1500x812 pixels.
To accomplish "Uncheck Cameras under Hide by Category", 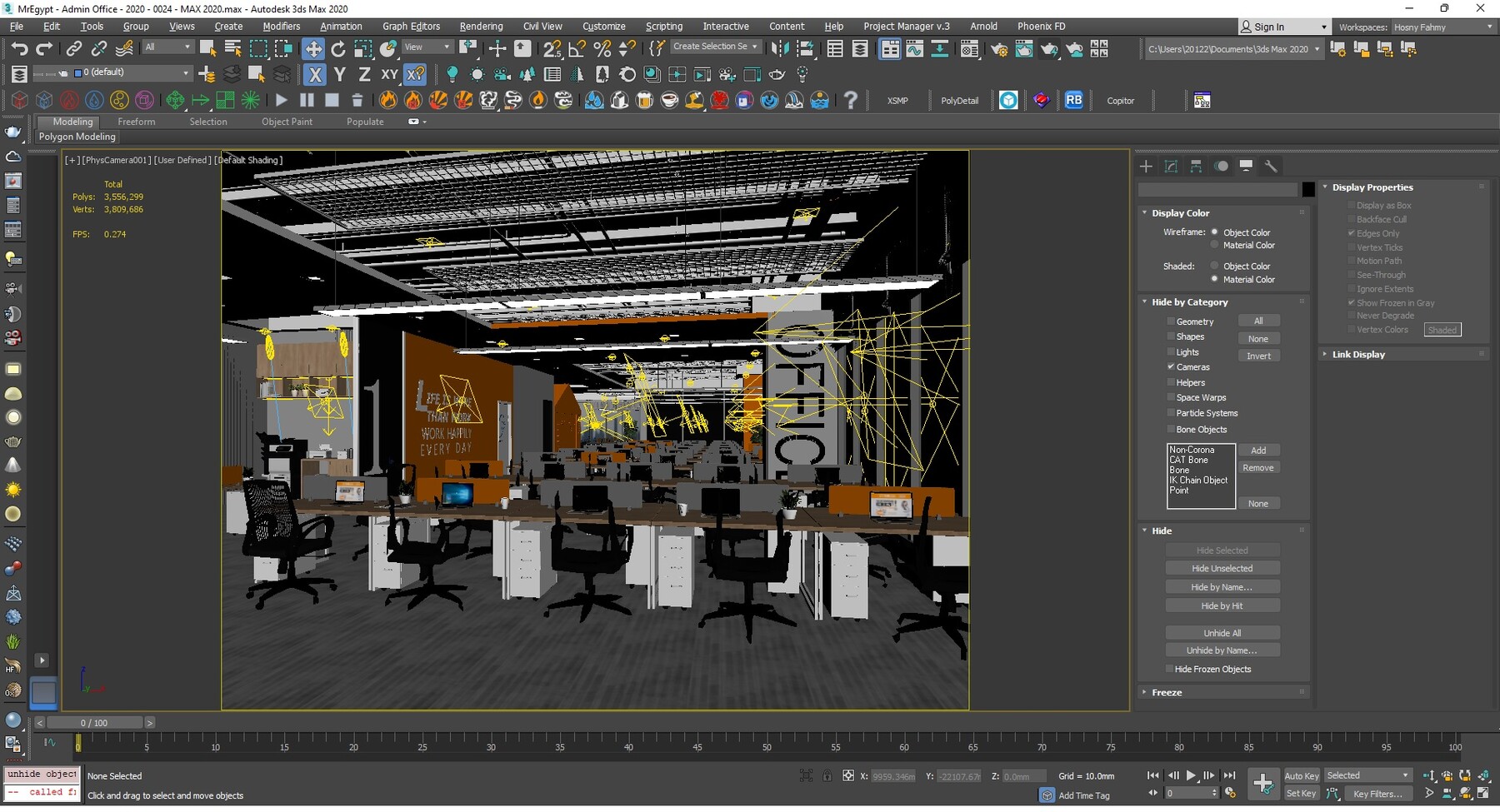I will click(1172, 367).
